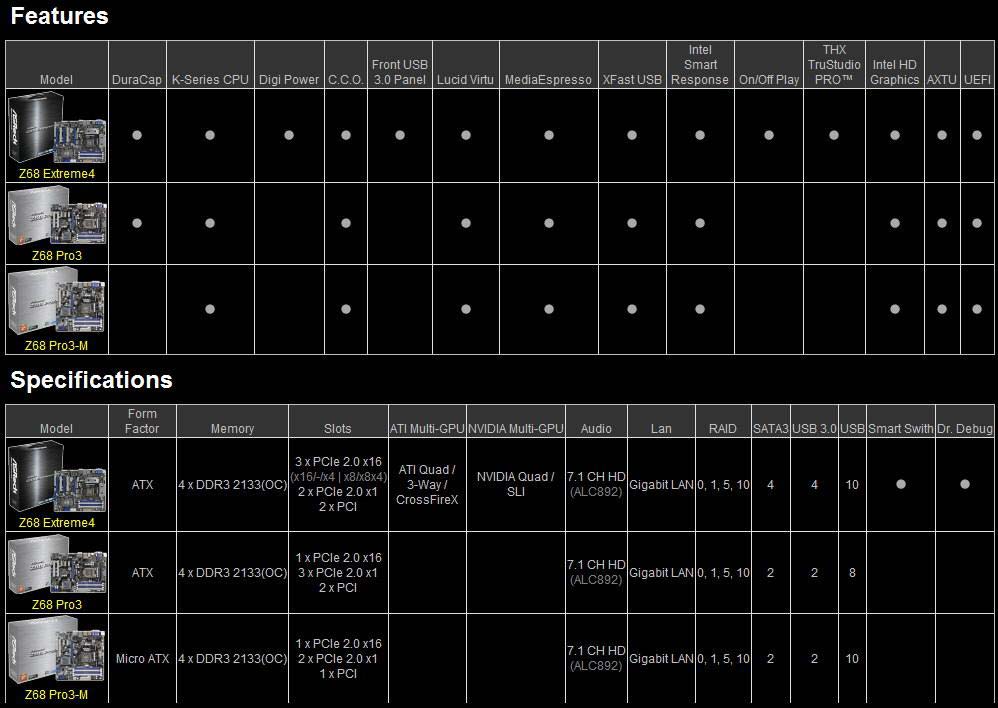Open the Z68 Pro3-M product image under Features
Viewport: 998px width, 708px height.
[56, 303]
